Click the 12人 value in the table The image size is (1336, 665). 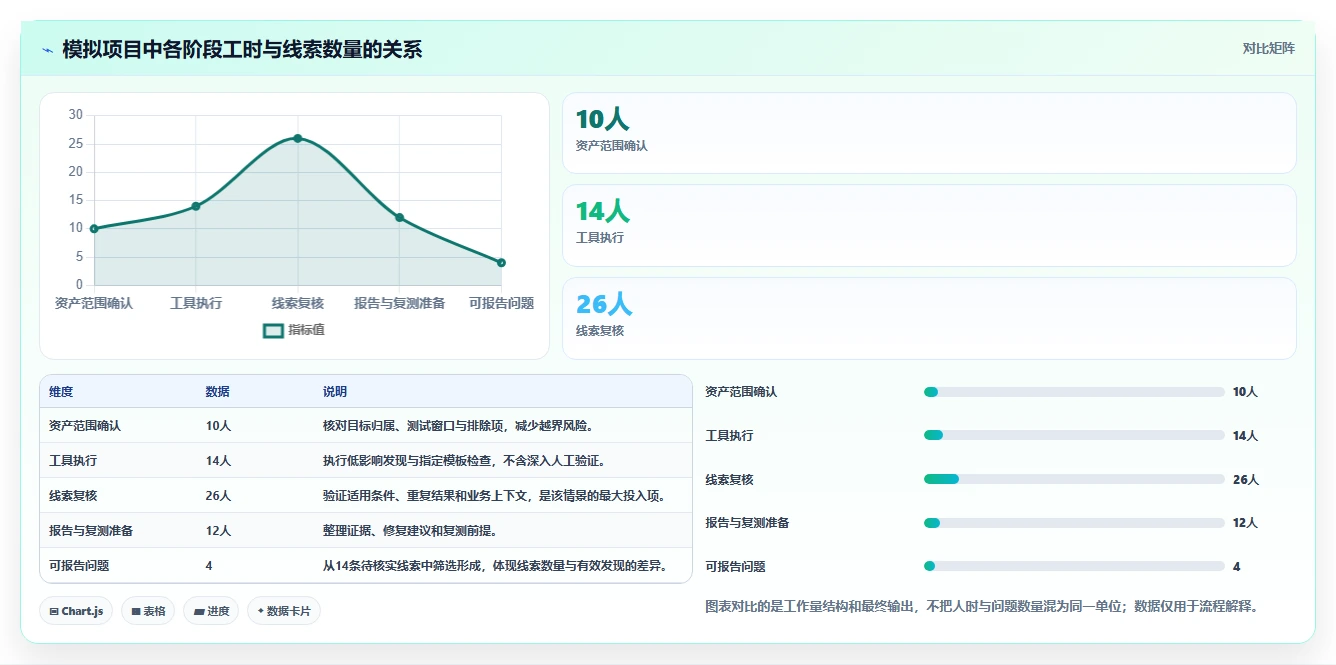pyautogui.click(x=218, y=531)
